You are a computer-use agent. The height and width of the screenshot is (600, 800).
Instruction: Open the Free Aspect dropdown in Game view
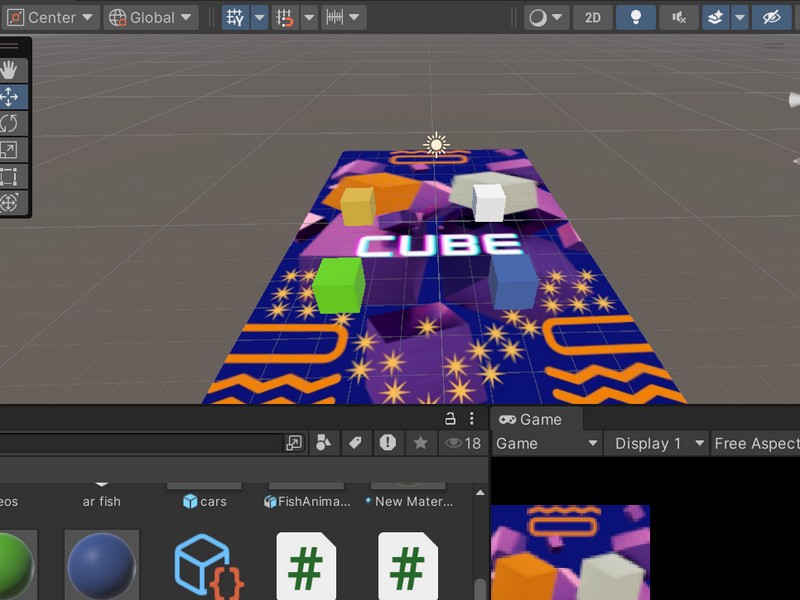click(757, 443)
